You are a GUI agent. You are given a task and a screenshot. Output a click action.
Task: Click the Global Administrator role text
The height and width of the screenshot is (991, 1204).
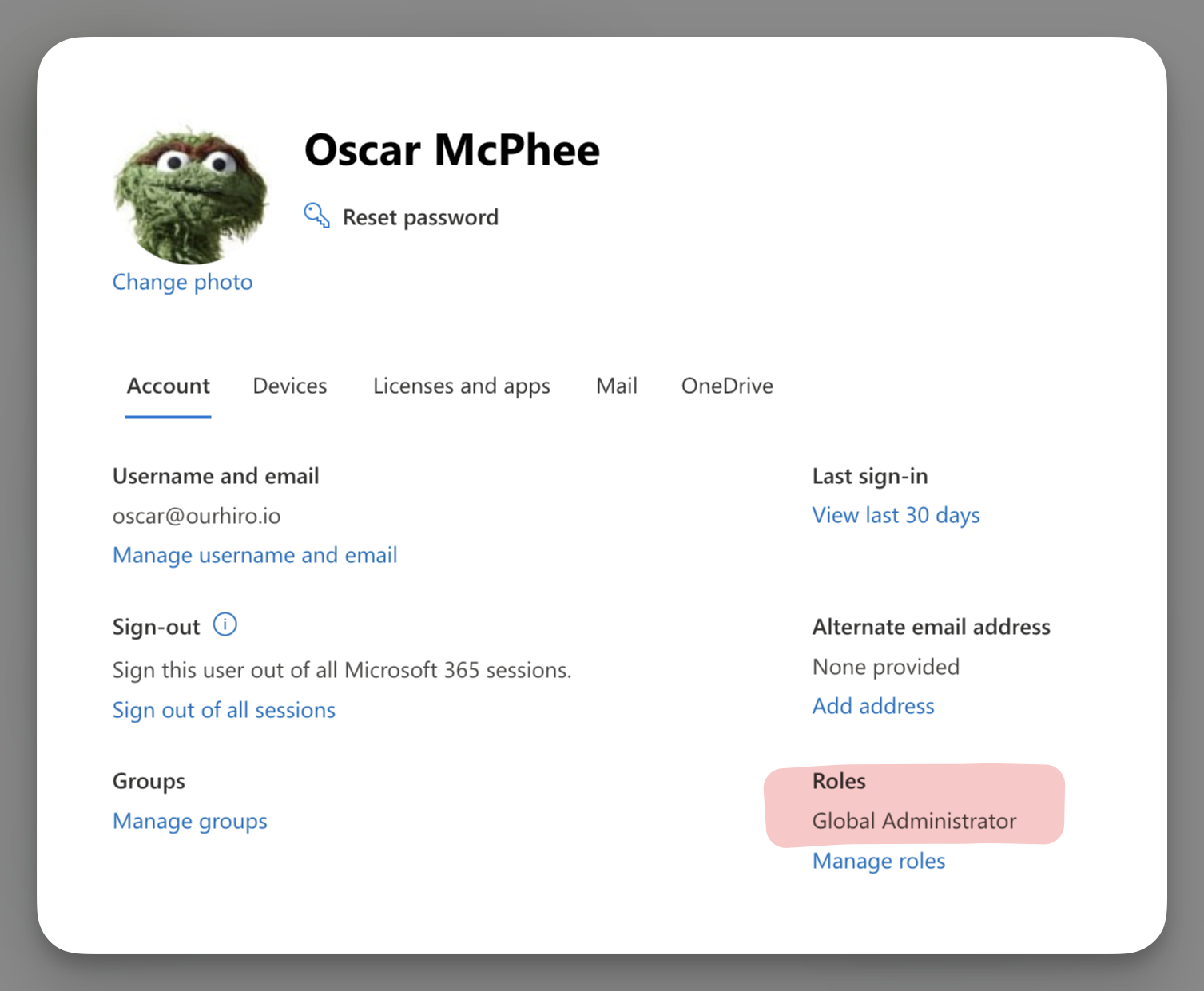click(x=914, y=821)
